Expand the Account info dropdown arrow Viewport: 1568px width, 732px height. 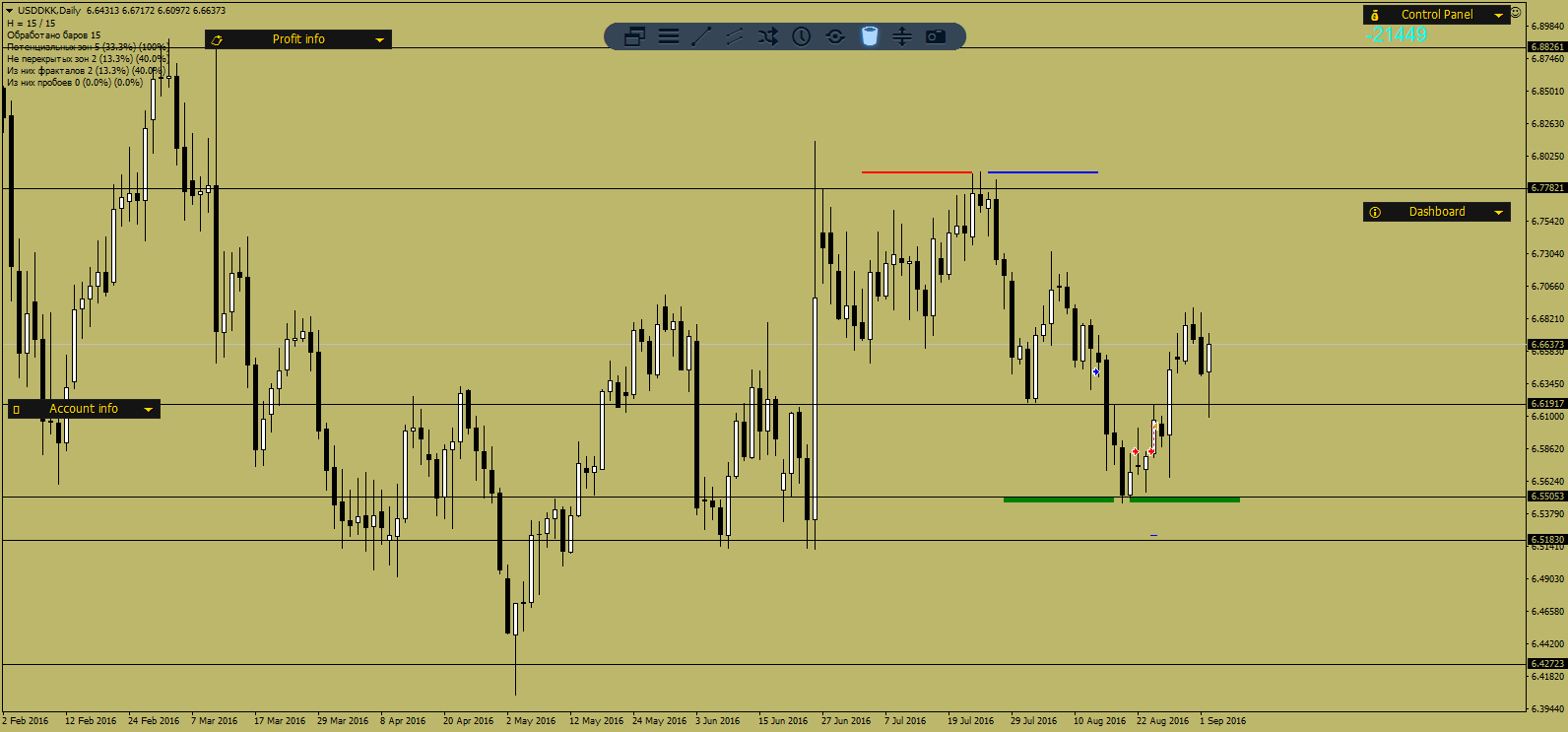148,409
